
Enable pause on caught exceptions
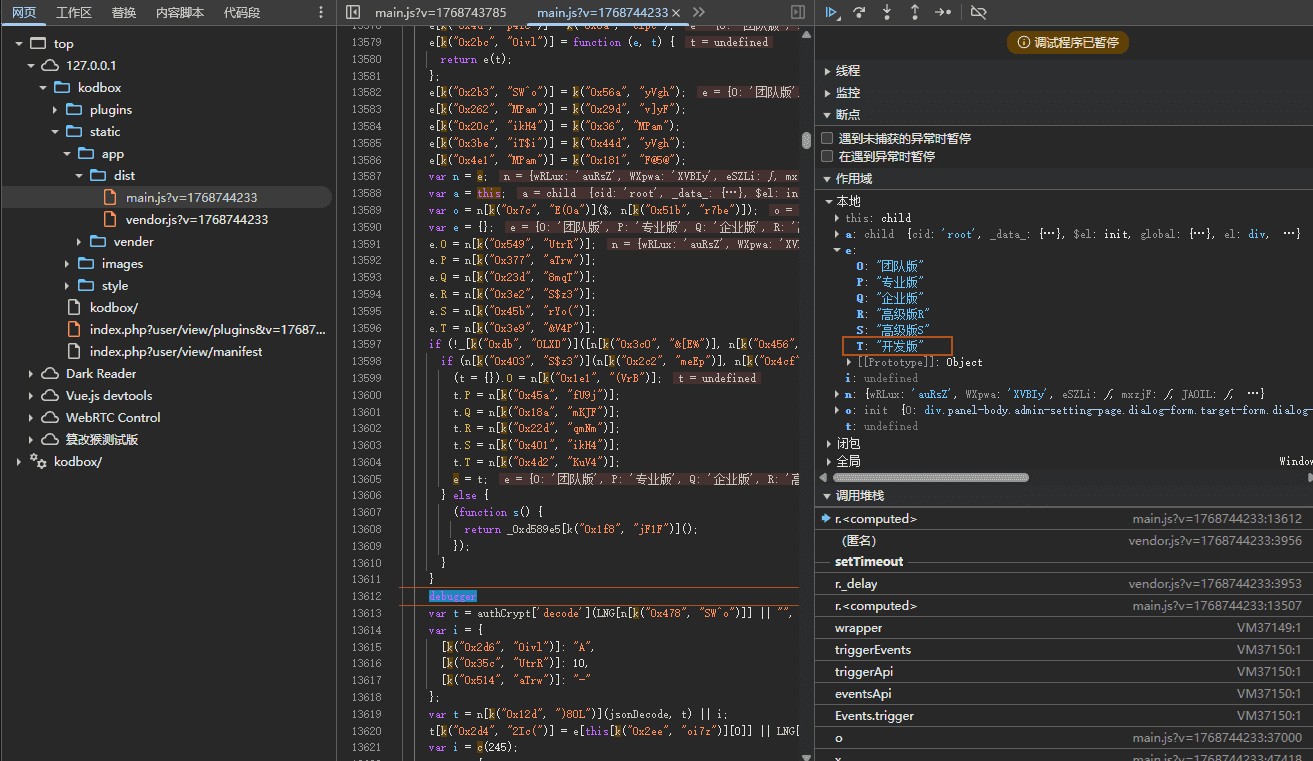click(x=827, y=156)
